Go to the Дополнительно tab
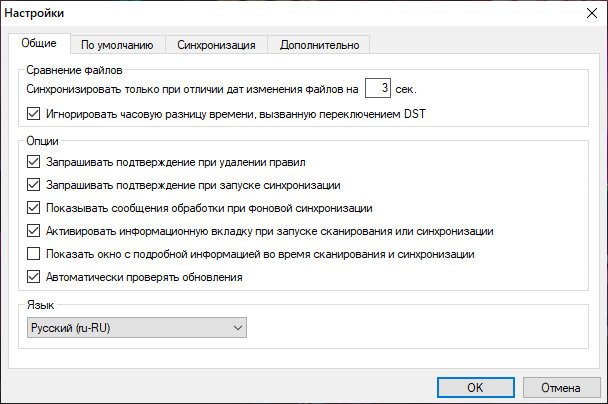Viewport: 608px width, 404px height. (x=320, y=44)
